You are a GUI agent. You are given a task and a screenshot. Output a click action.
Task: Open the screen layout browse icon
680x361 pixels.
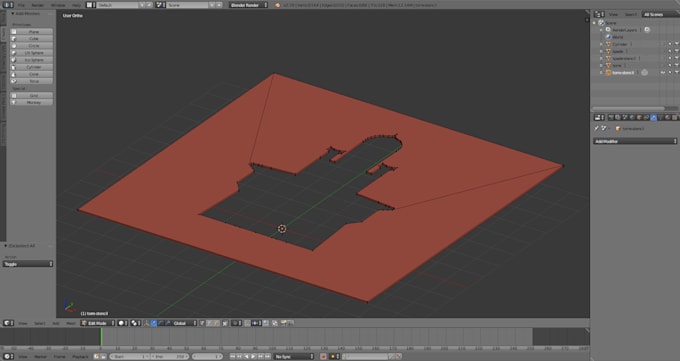tap(90, 5)
